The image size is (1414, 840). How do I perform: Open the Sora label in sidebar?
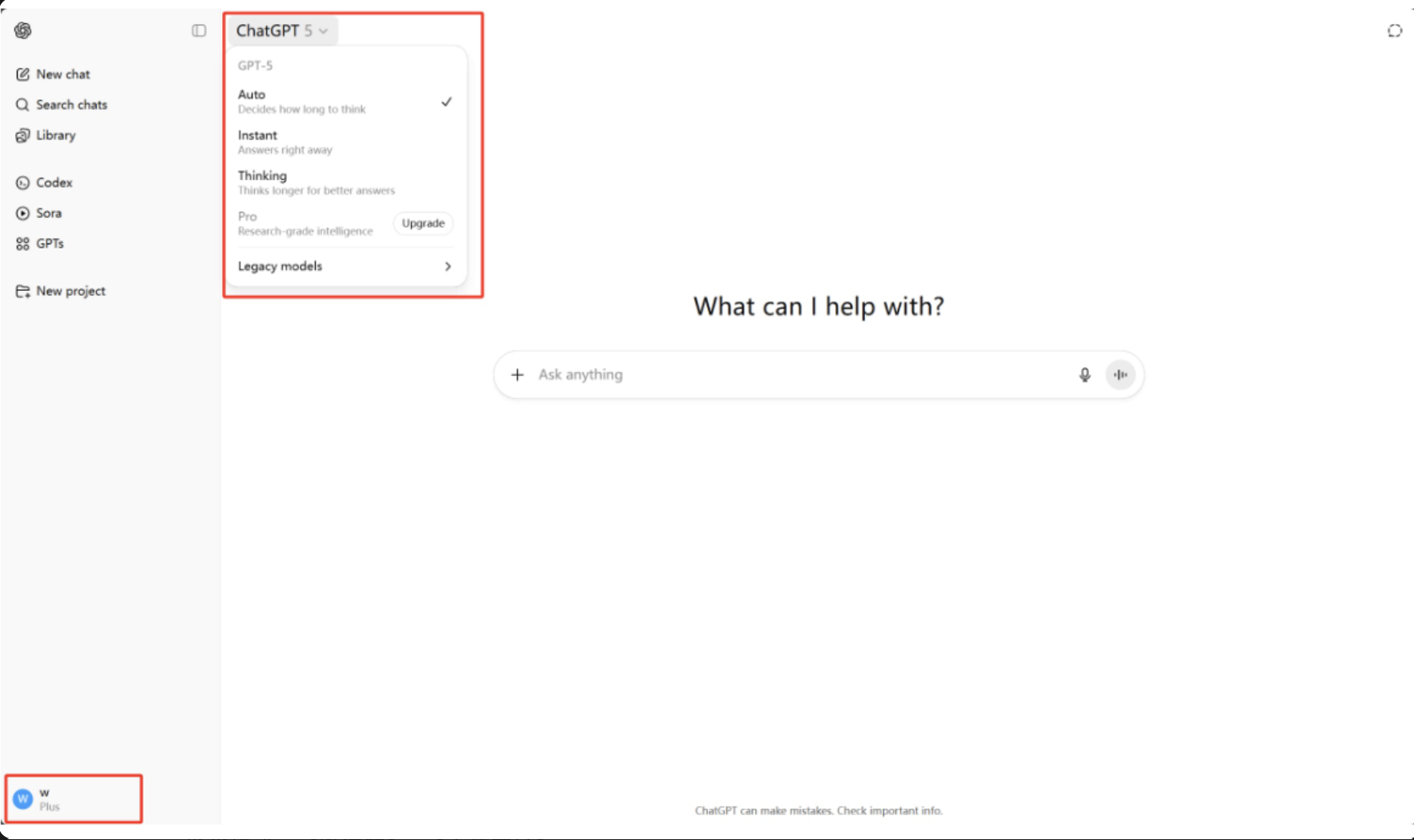[49, 213]
